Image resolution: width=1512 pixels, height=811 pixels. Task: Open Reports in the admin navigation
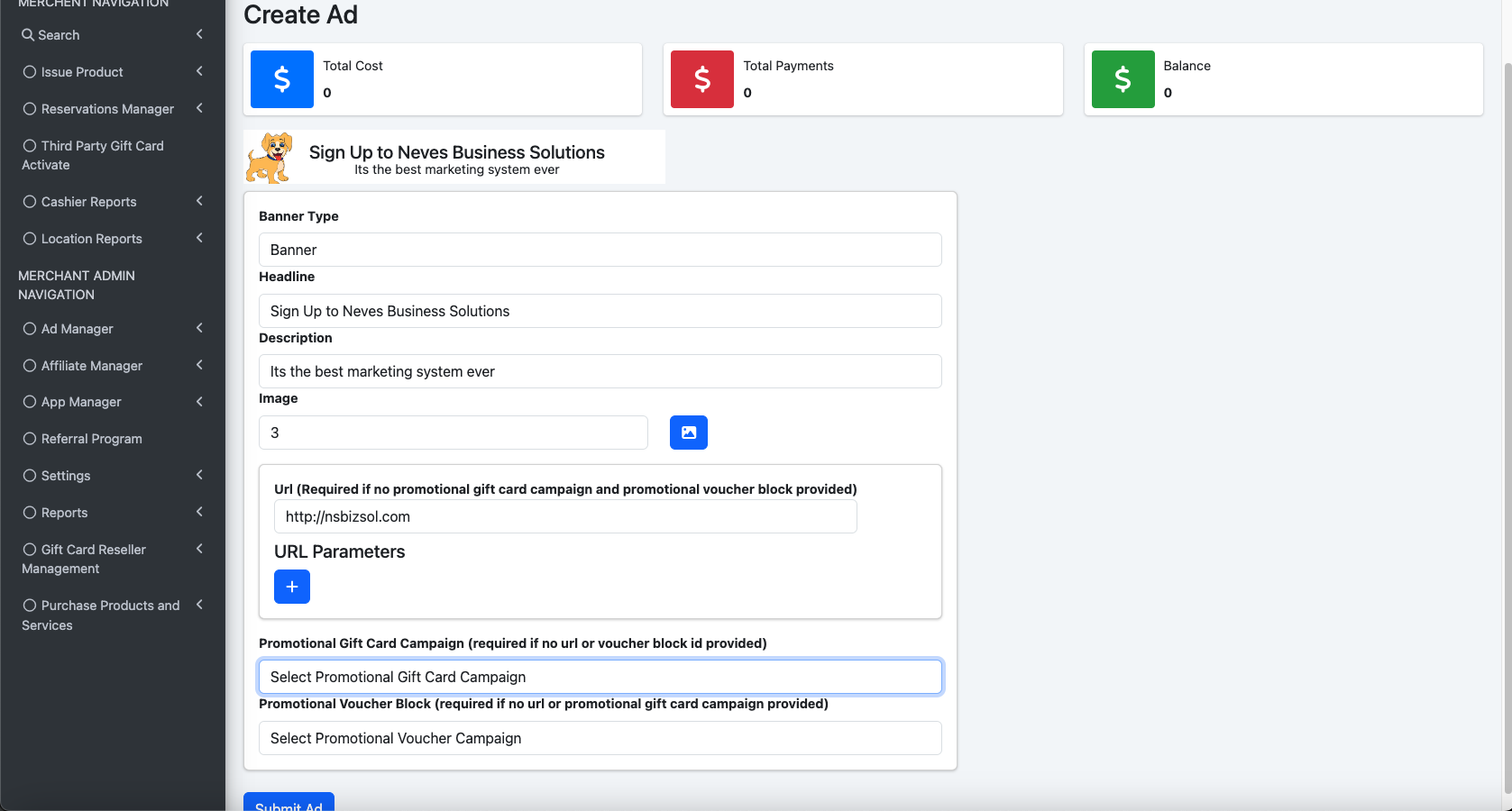(x=113, y=513)
